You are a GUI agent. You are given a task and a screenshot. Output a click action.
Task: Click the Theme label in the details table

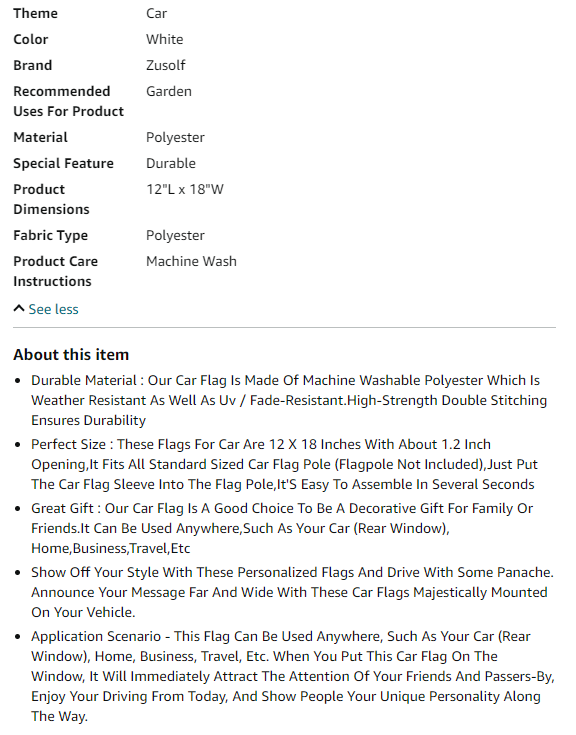click(x=36, y=13)
